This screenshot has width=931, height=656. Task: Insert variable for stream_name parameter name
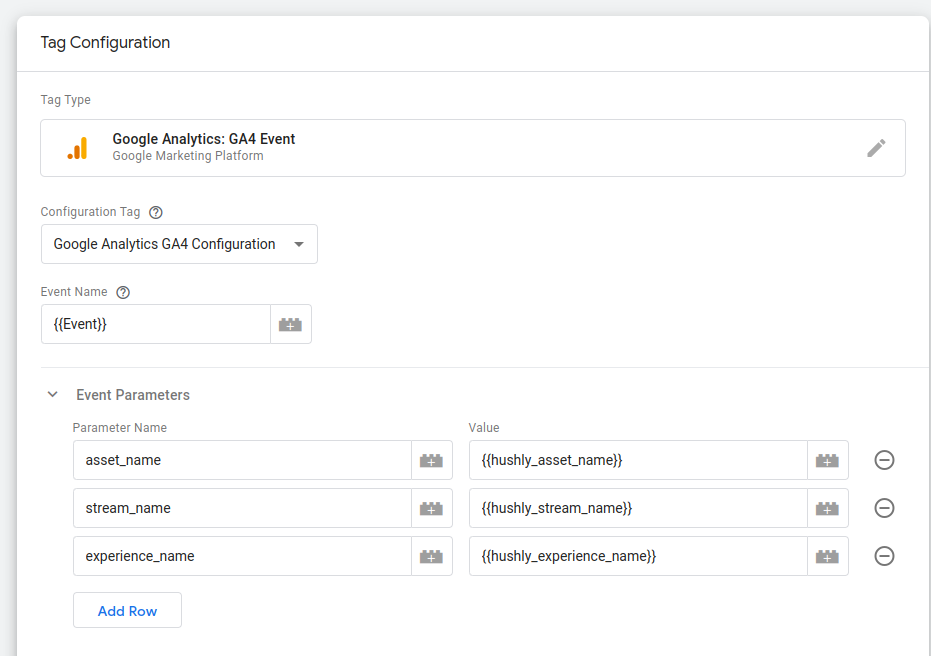pyautogui.click(x=432, y=508)
